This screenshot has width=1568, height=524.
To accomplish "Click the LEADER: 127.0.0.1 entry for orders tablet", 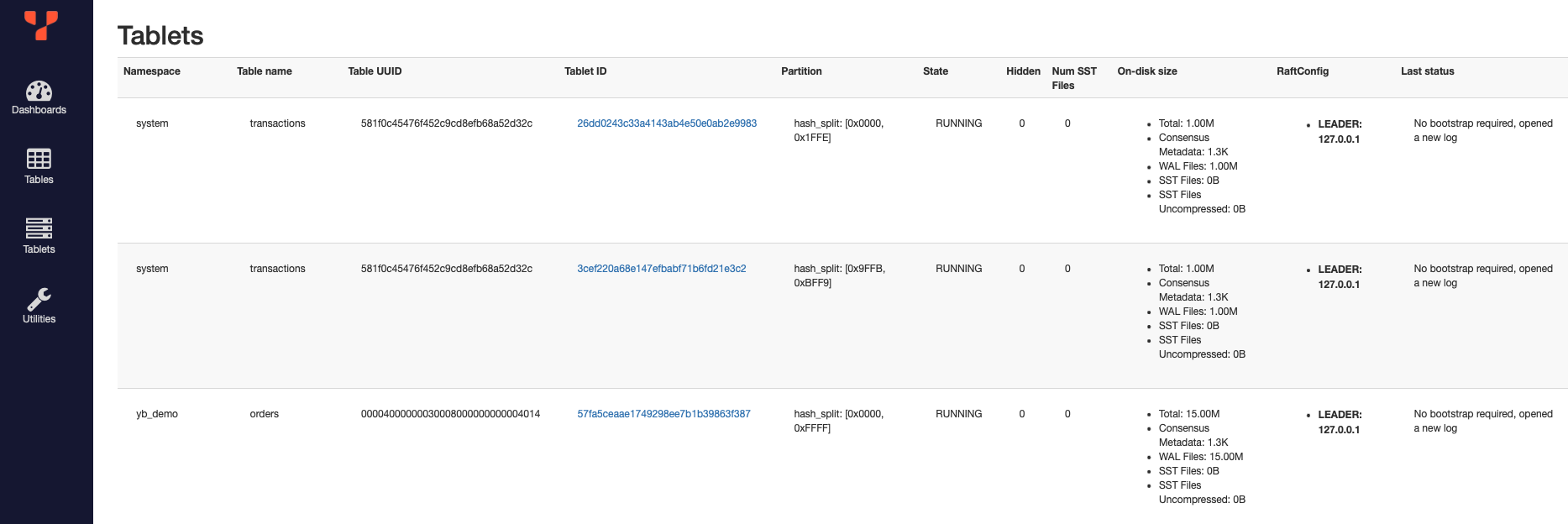I will tap(1337, 421).
